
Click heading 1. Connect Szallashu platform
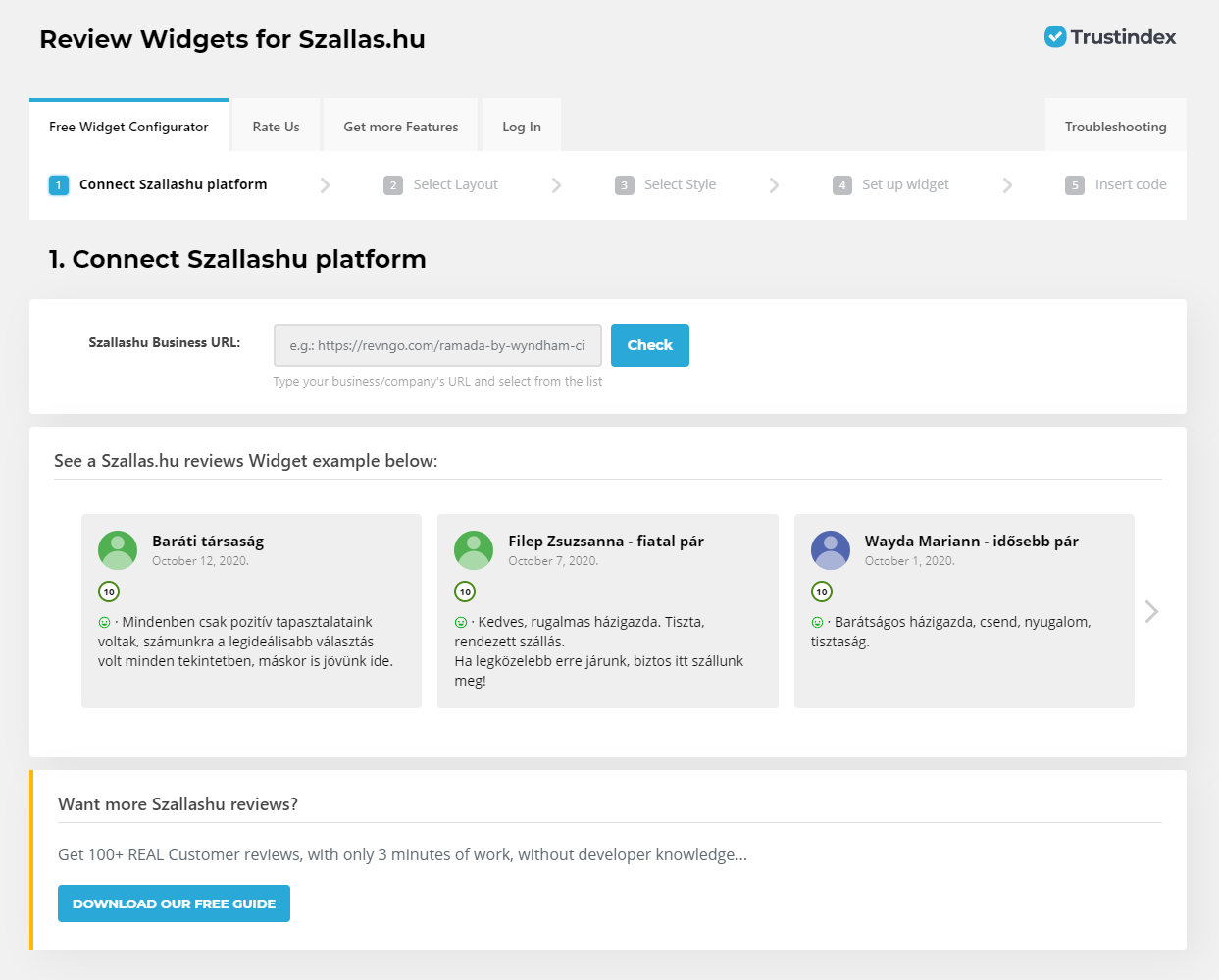click(237, 259)
